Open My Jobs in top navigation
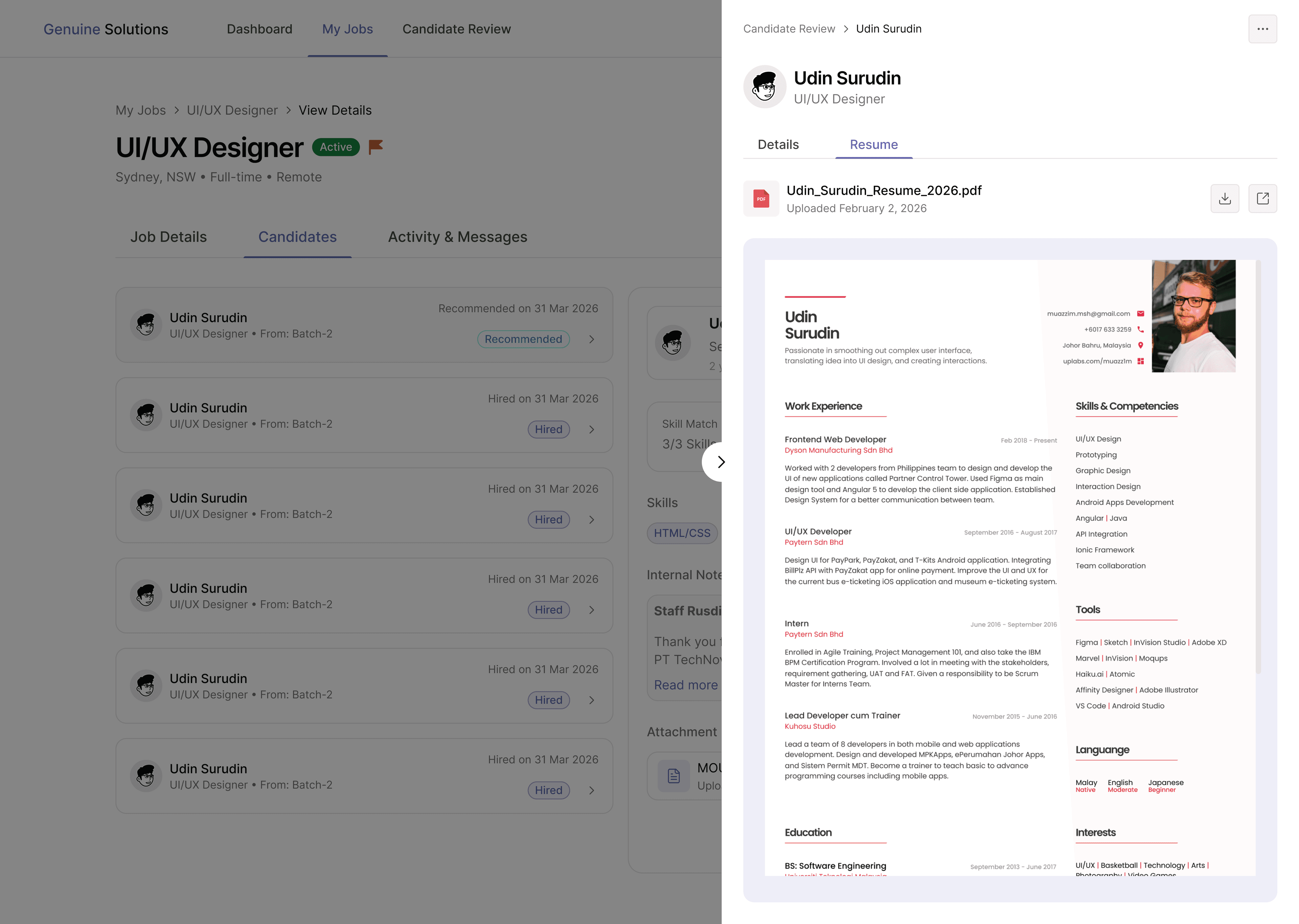This screenshot has width=1299, height=924. click(347, 29)
